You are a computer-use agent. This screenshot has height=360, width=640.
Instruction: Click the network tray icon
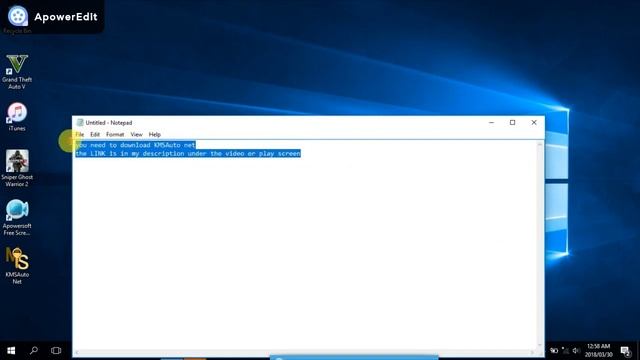pyautogui.click(x=565, y=351)
